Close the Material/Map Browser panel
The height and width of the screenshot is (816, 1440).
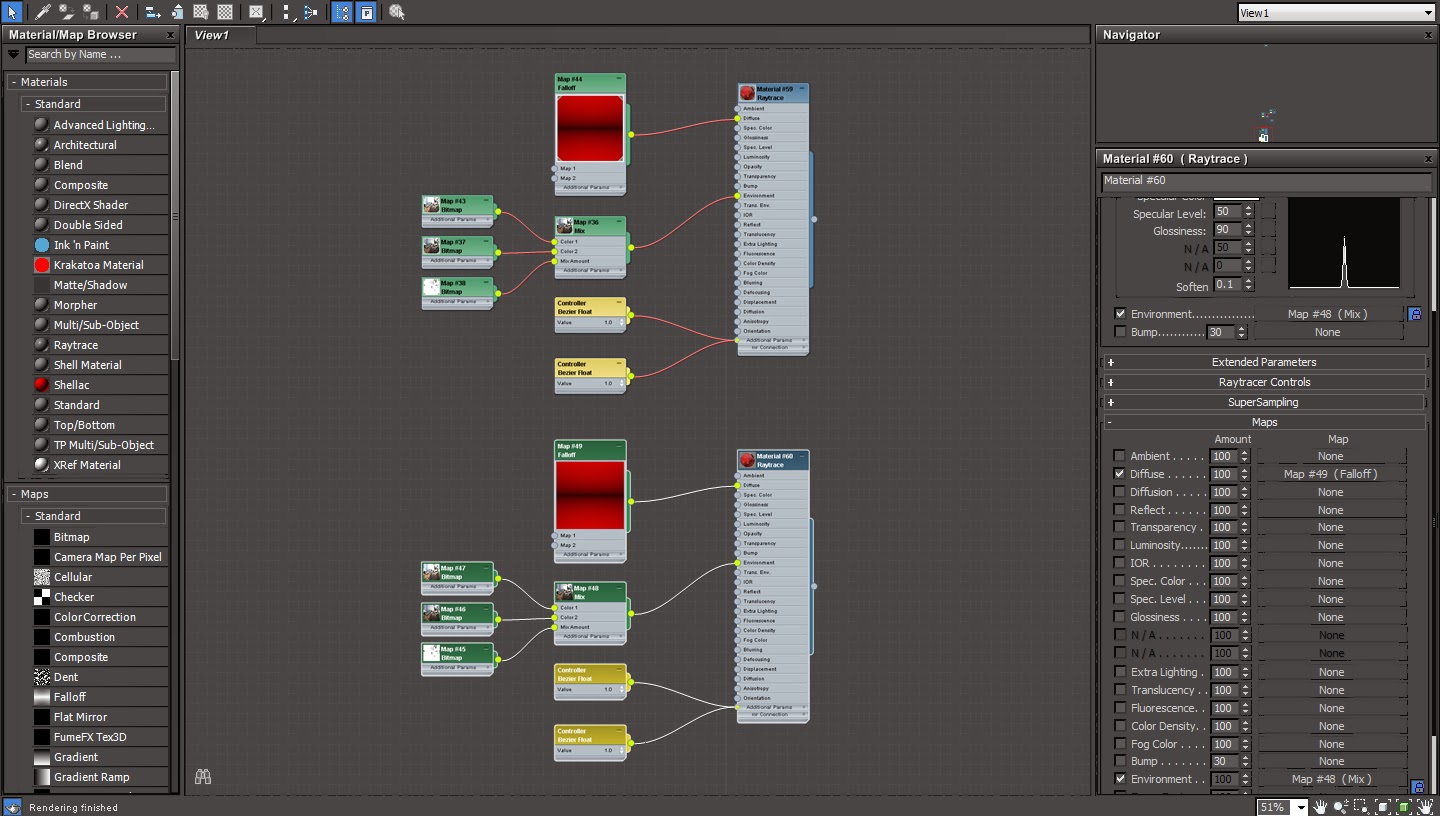click(x=170, y=35)
